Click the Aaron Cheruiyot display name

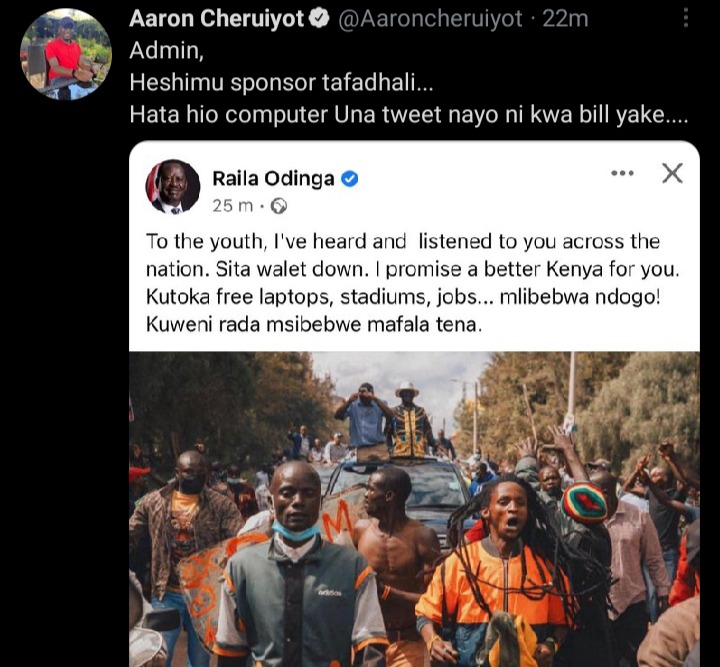coord(216,19)
